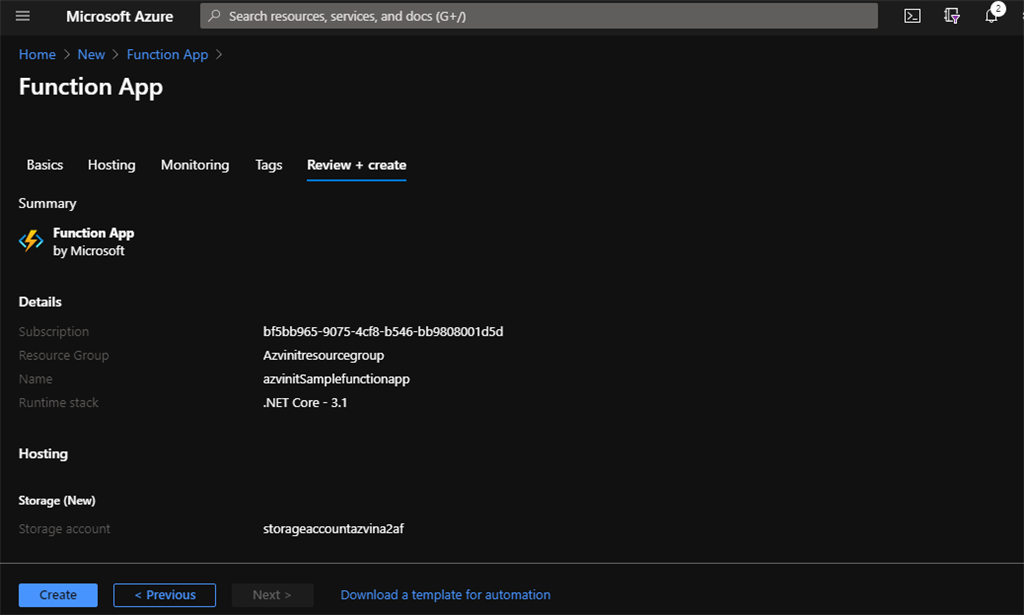Open the Tags tab
Viewport: 1024px width, 615px height.
point(268,165)
